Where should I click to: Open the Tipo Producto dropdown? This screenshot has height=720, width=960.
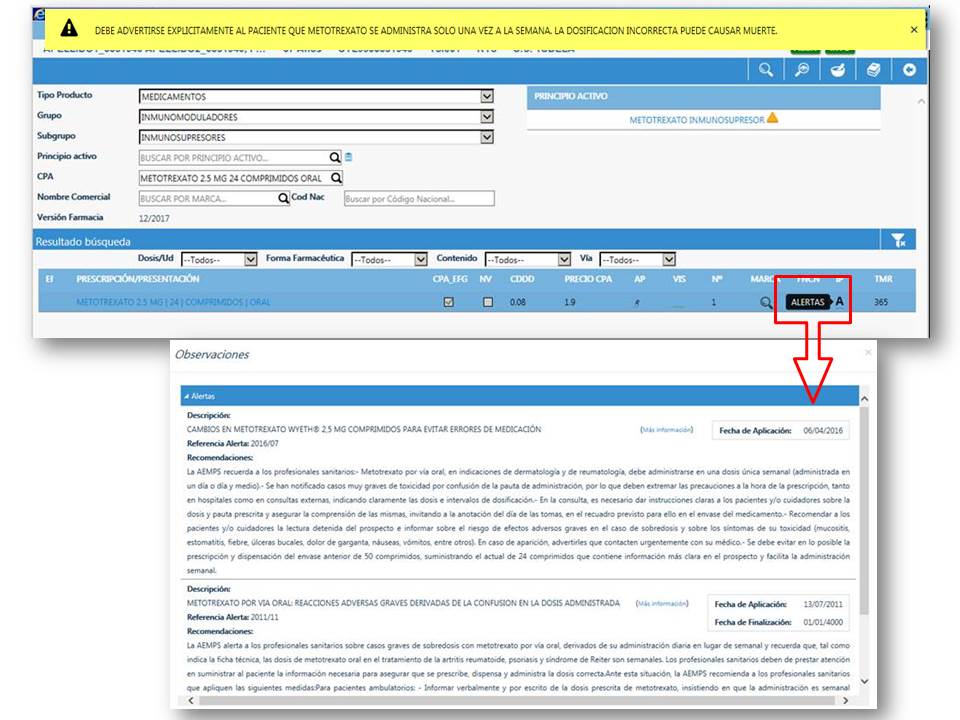click(487, 97)
